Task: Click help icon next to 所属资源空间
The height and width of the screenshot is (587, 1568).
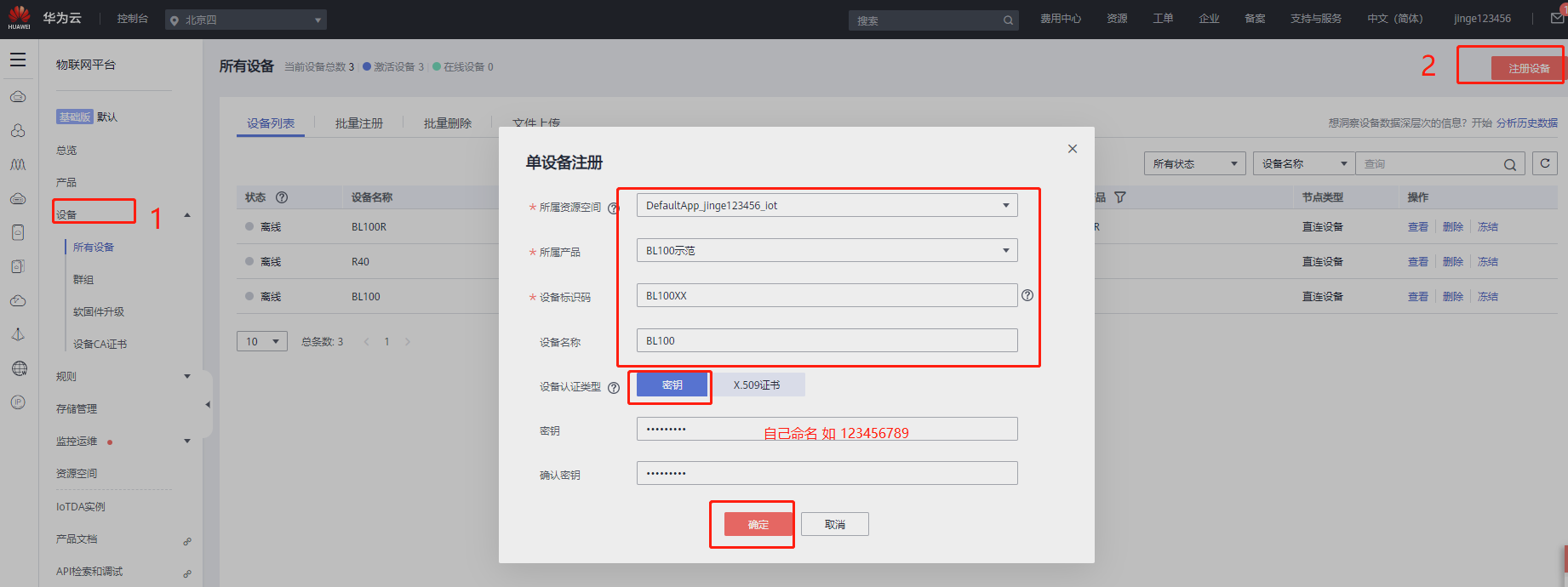Action: 613,208
